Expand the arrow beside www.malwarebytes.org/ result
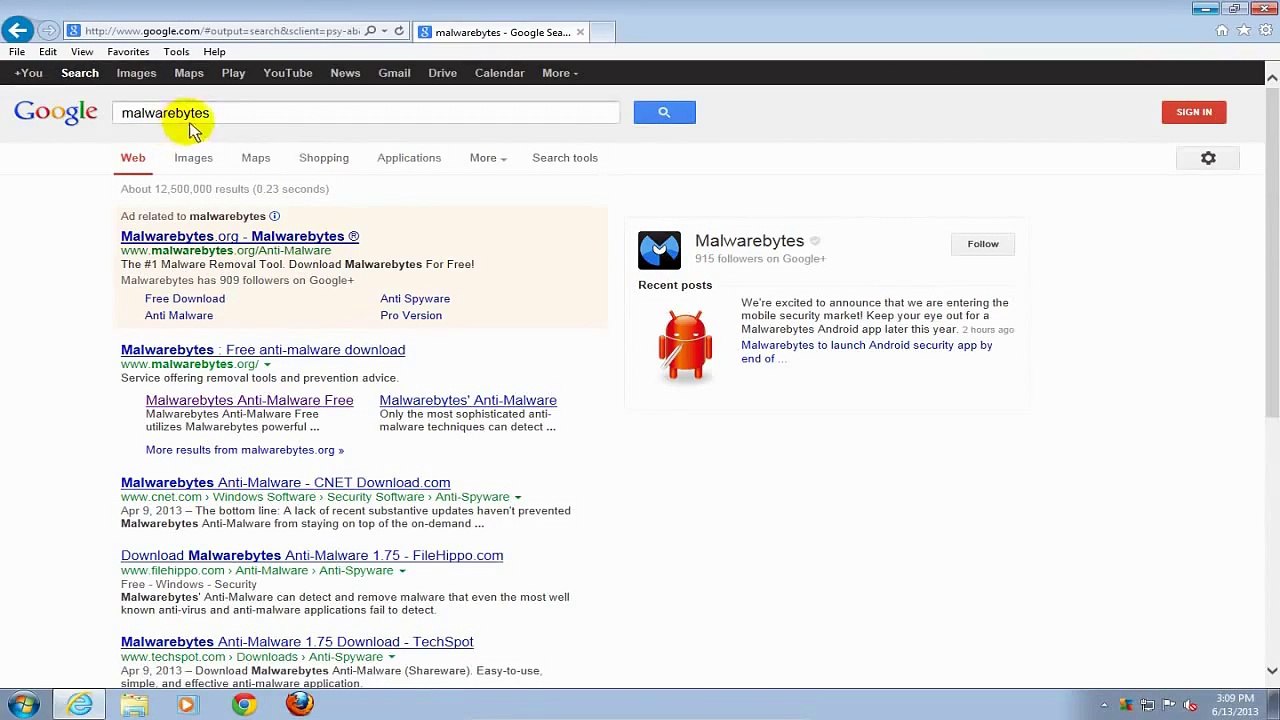This screenshot has height=720, width=1280. 267,365
